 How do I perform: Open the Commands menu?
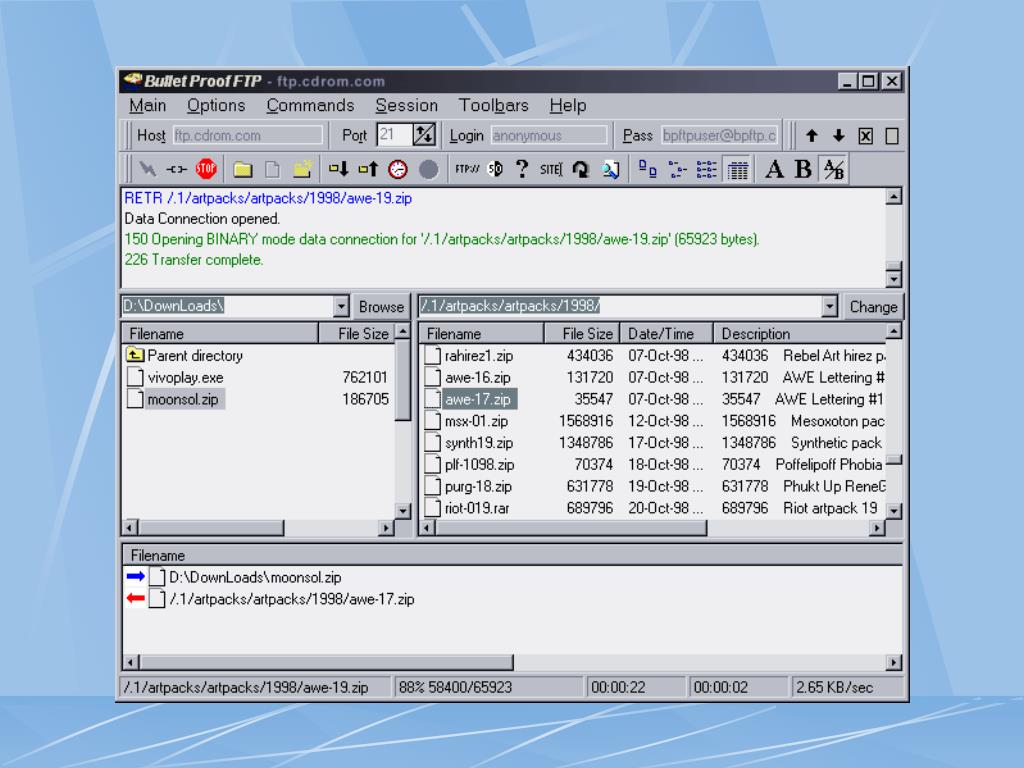[x=310, y=106]
